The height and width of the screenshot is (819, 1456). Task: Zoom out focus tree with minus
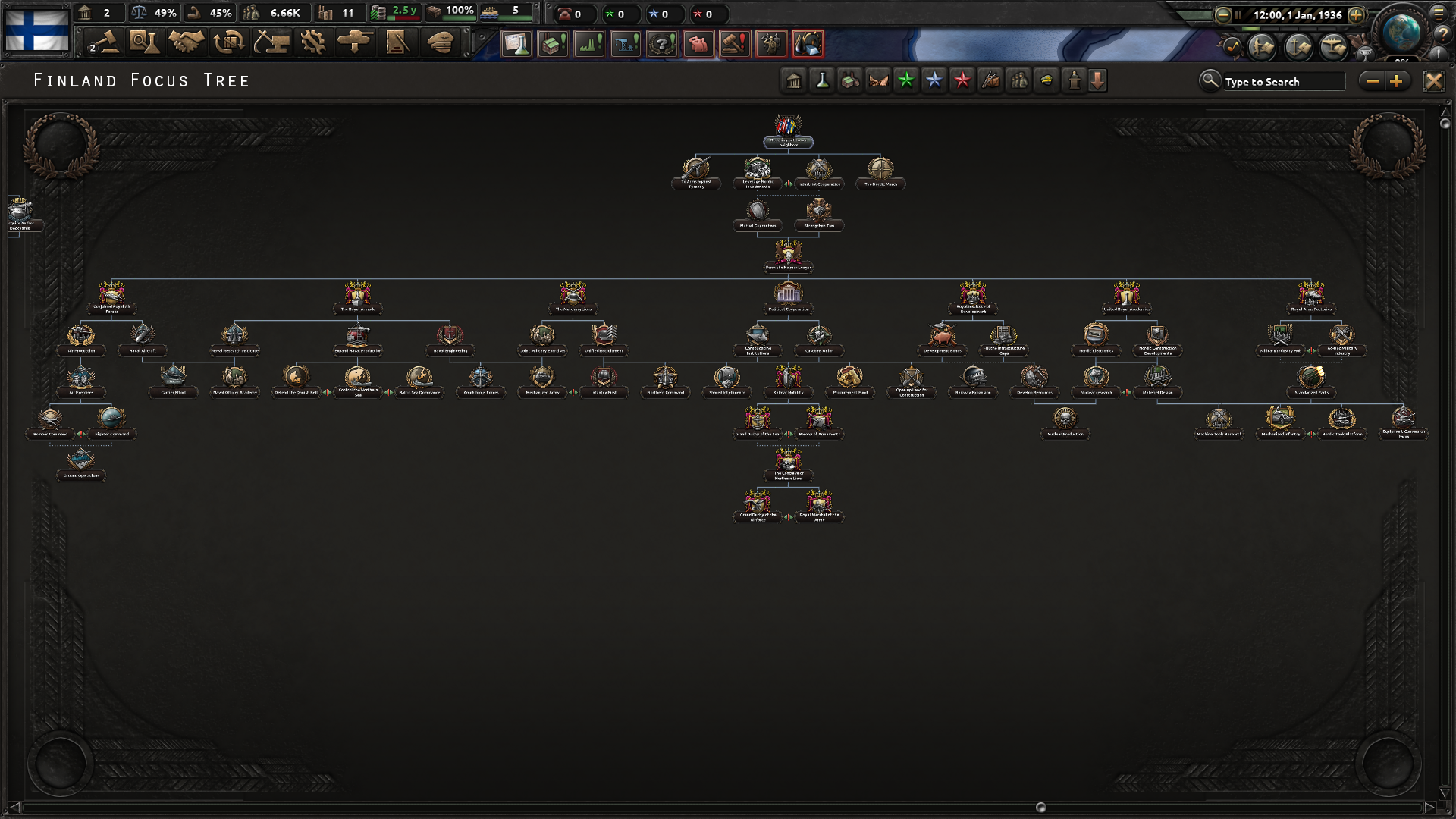pos(1373,80)
